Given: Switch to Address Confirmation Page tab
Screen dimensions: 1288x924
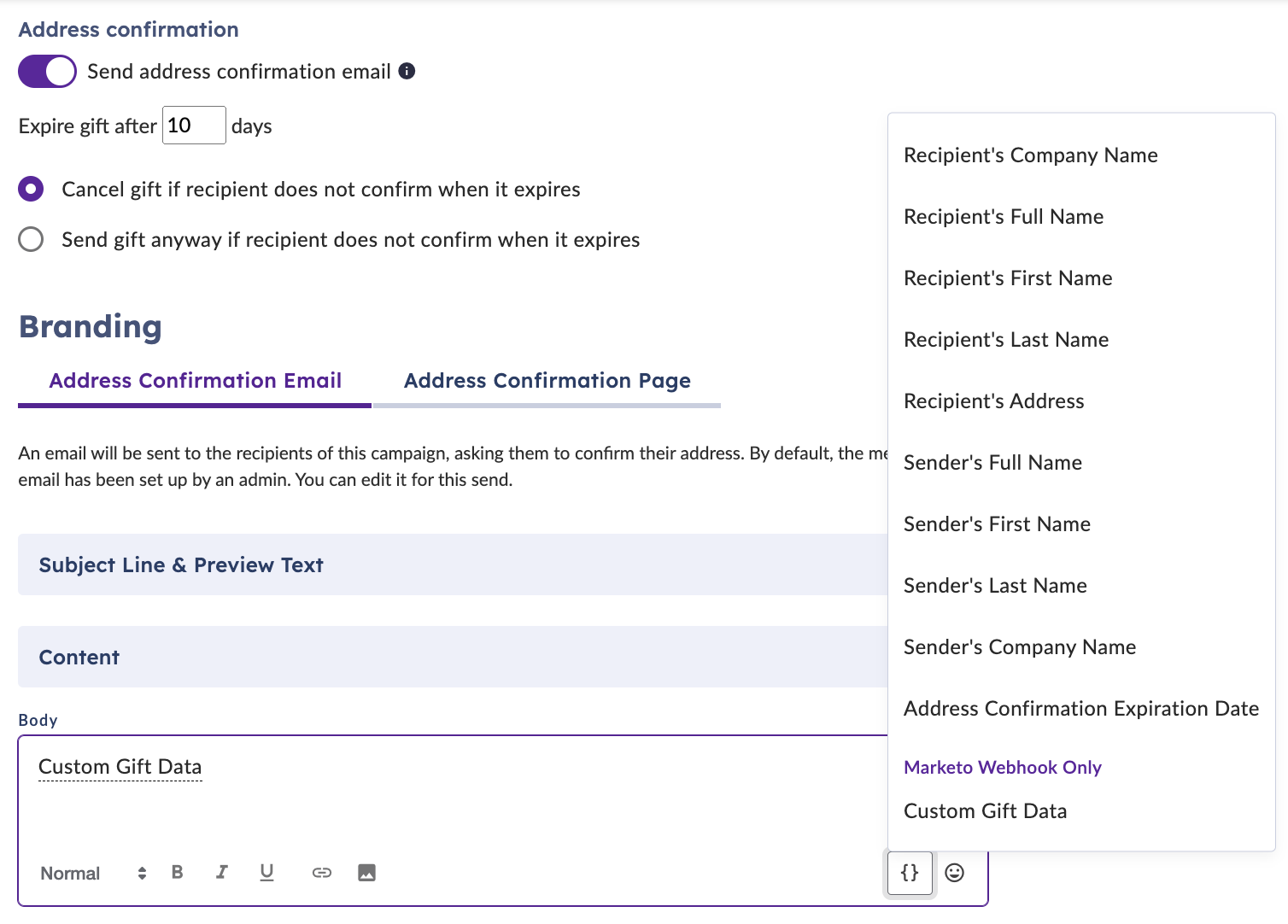Looking at the screenshot, I should [547, 381].
